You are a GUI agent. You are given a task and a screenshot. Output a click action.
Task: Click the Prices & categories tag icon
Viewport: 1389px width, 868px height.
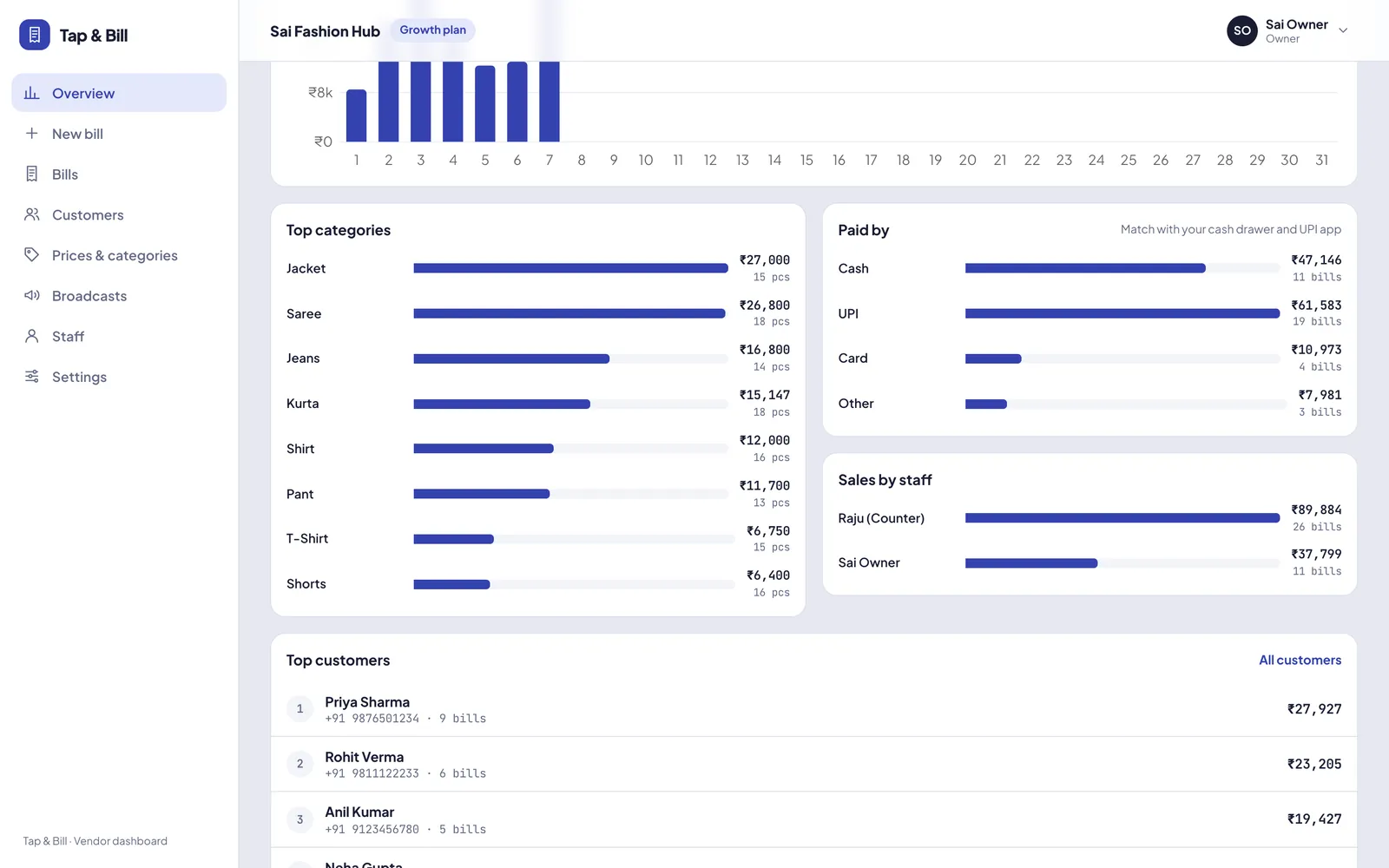point(32,254)
